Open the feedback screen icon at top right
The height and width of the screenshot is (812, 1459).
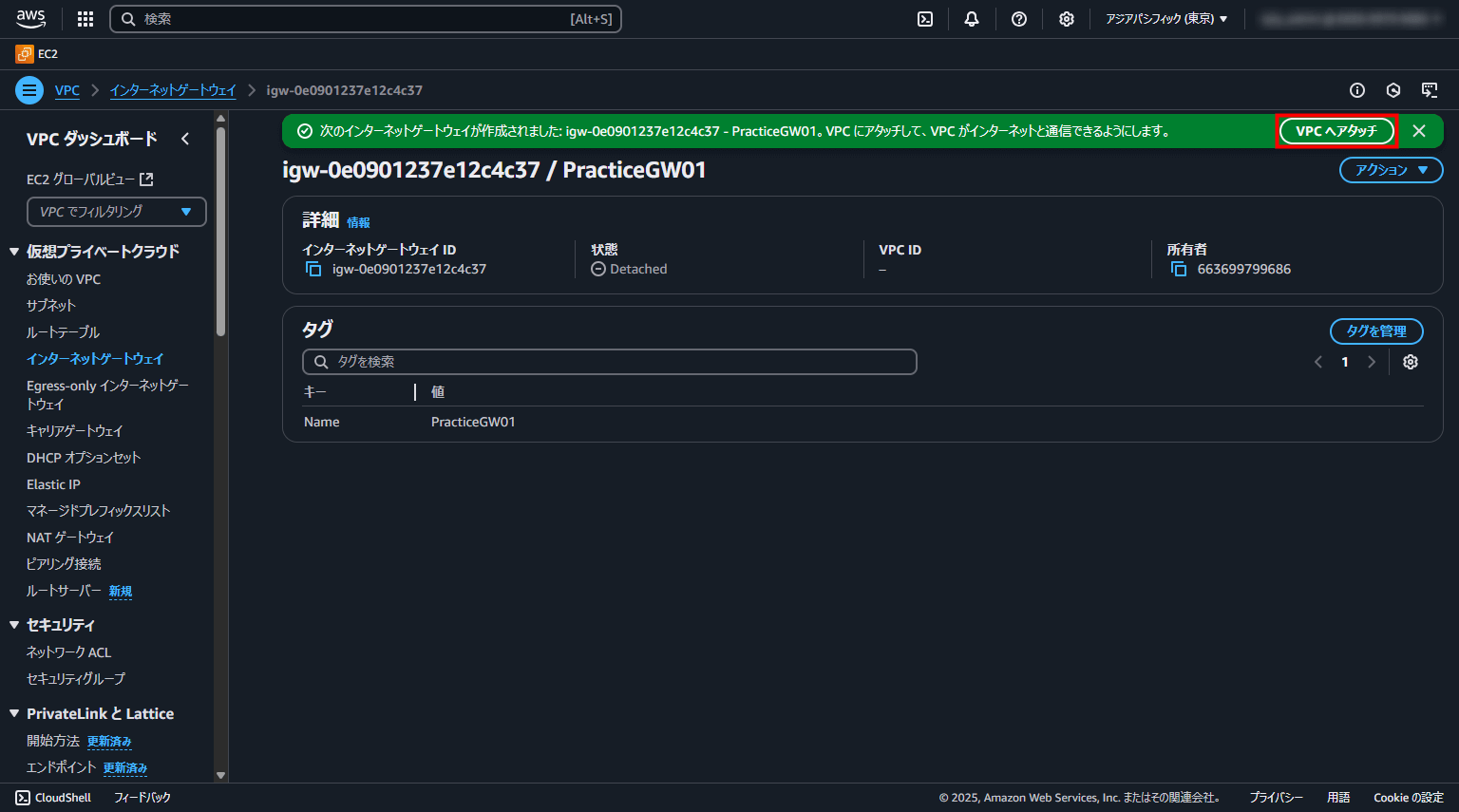1430,90
